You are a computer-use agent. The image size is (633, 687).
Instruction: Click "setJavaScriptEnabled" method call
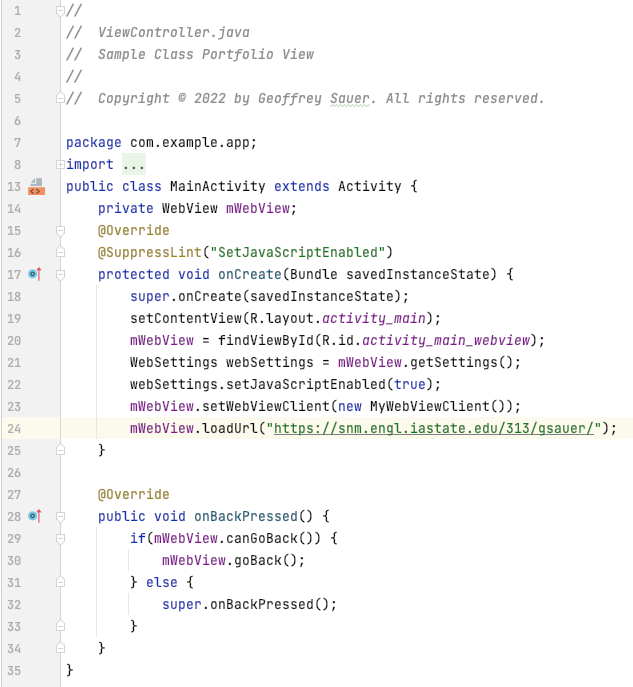pos(306,384)
